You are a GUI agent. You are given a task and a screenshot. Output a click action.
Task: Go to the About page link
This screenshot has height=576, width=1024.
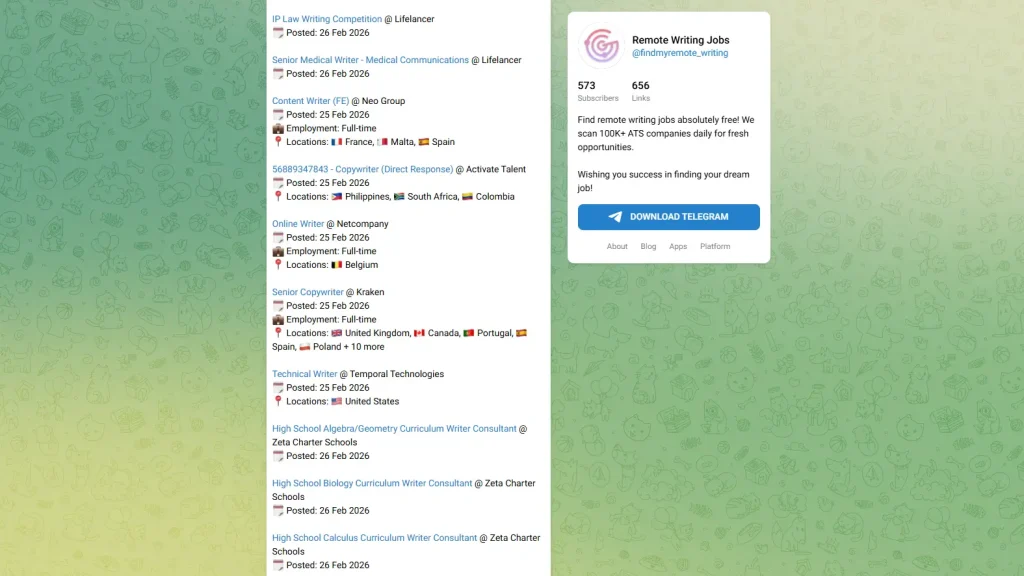(x=616, y=247)
